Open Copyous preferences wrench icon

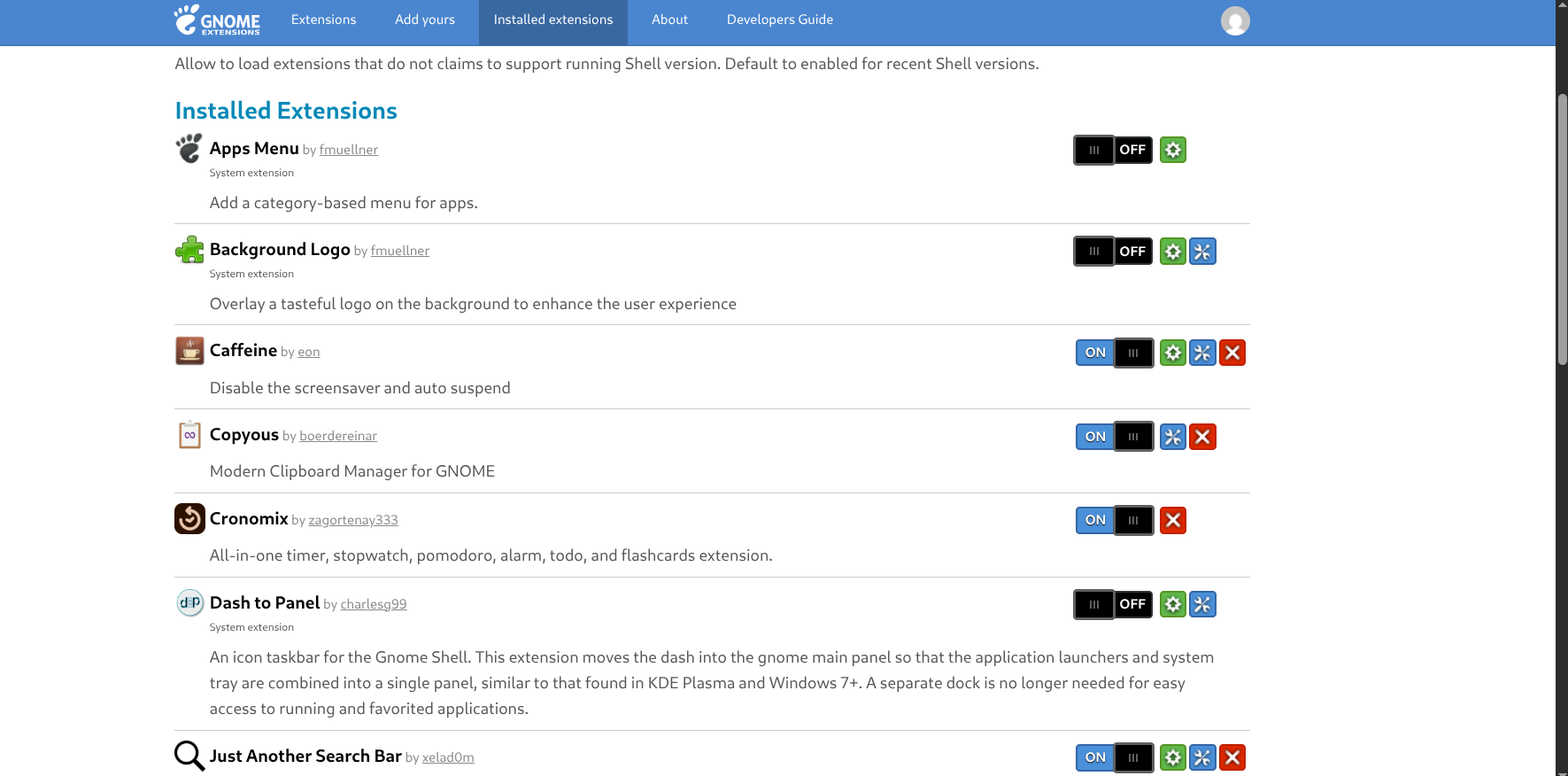tap(1173, 437)
